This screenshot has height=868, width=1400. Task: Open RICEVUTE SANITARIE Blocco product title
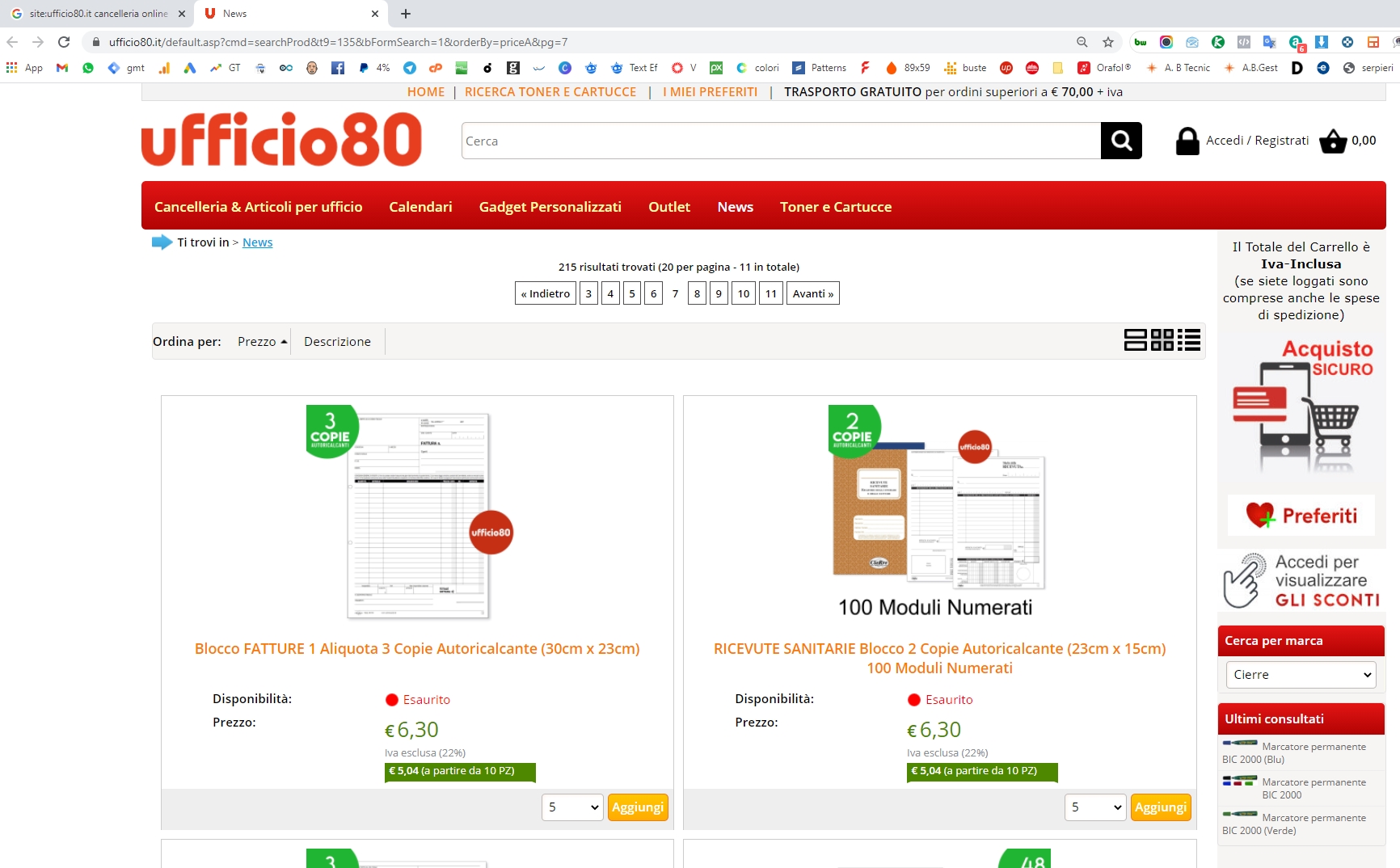(940, 659)
